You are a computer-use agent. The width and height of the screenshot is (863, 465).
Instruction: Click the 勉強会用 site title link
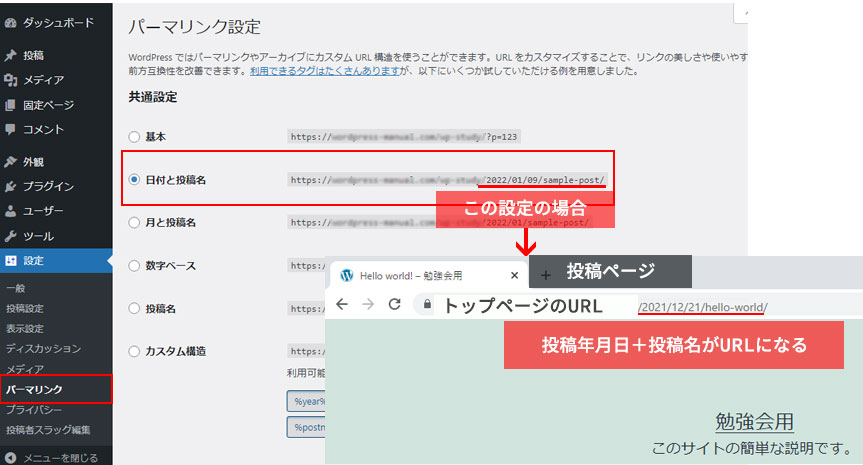coord(755,422)
